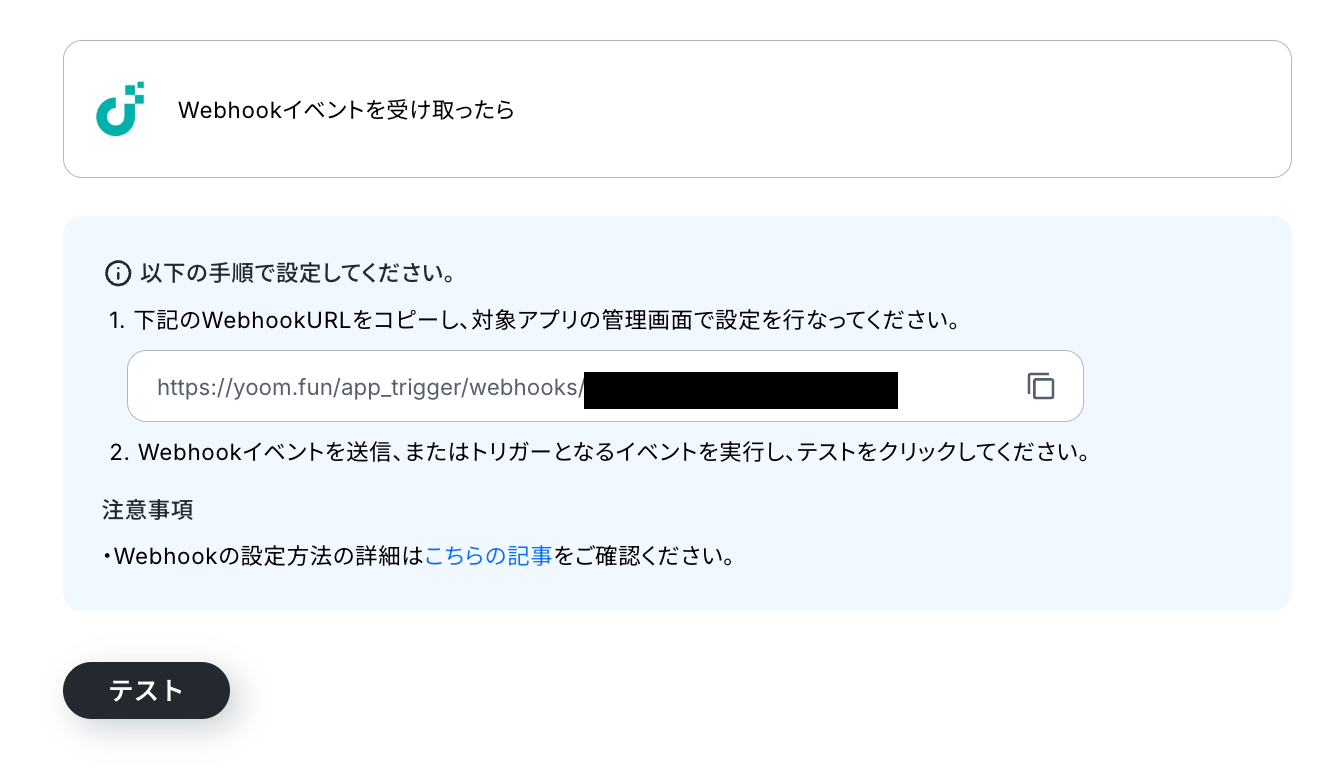Click https://yoom.fun/app_trigger/webhooks/ URL text
The image size is (1326, 770).
point(370,387)
